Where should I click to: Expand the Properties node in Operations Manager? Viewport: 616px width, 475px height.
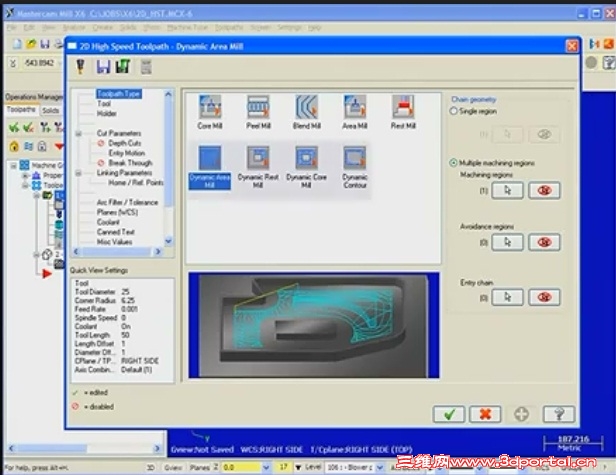click(26, 175)
